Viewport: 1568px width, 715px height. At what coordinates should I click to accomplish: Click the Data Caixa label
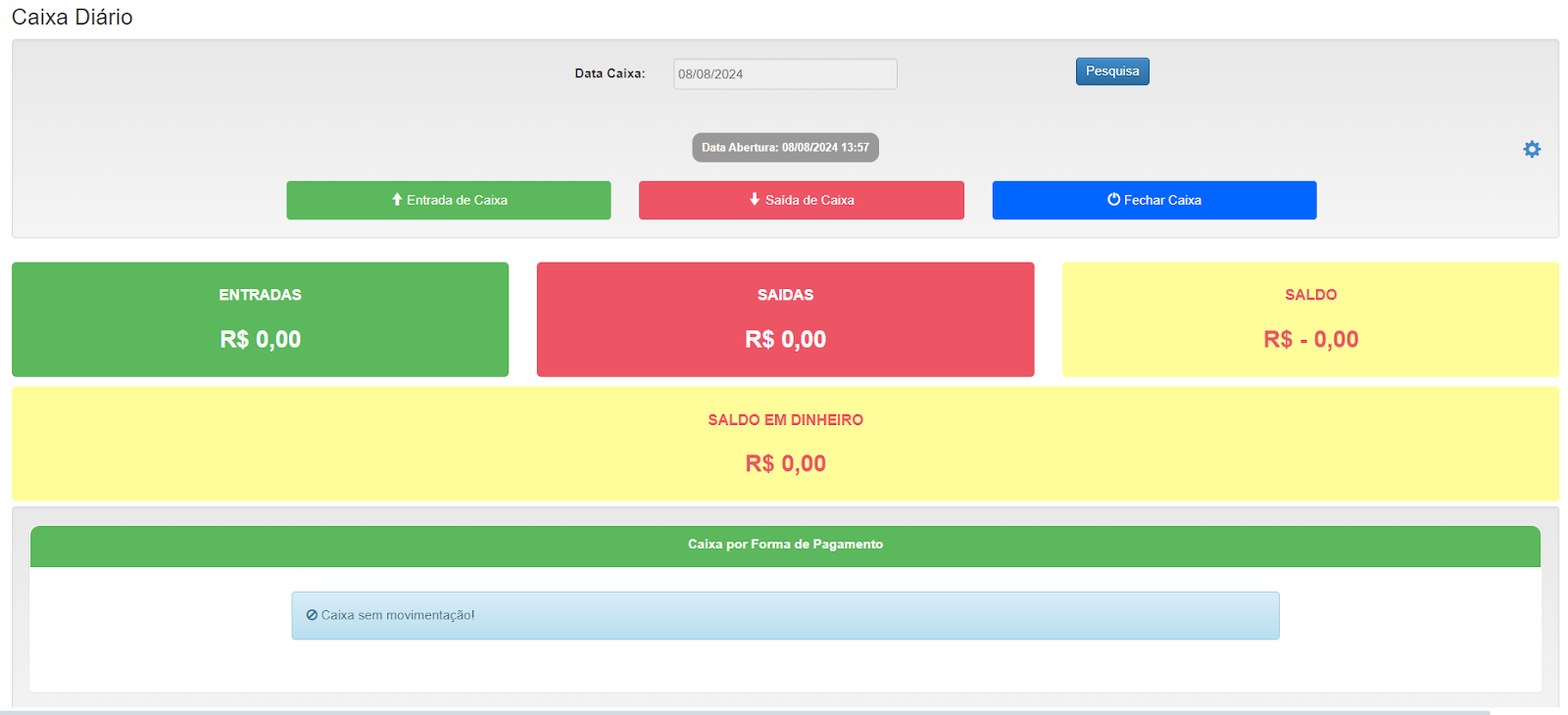[610, 73]
